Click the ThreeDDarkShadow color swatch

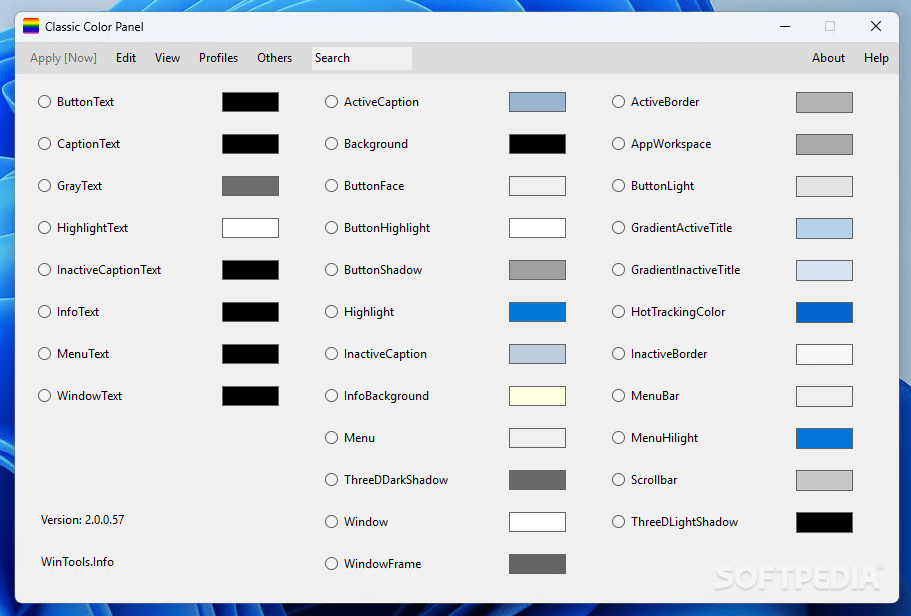(537, 480)
